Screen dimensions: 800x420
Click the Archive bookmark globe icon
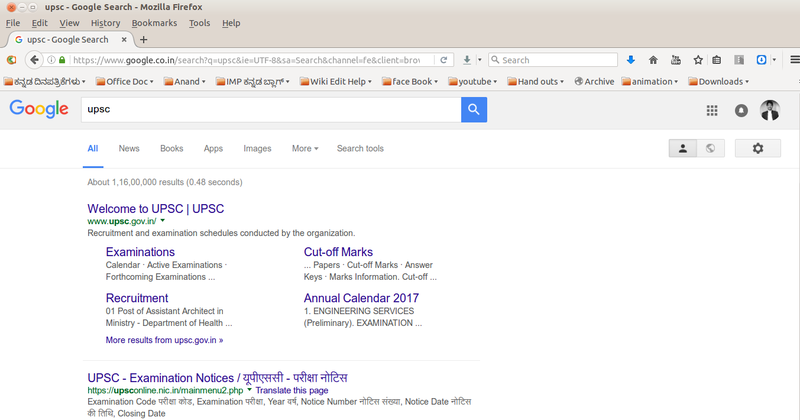pos(579,81)
